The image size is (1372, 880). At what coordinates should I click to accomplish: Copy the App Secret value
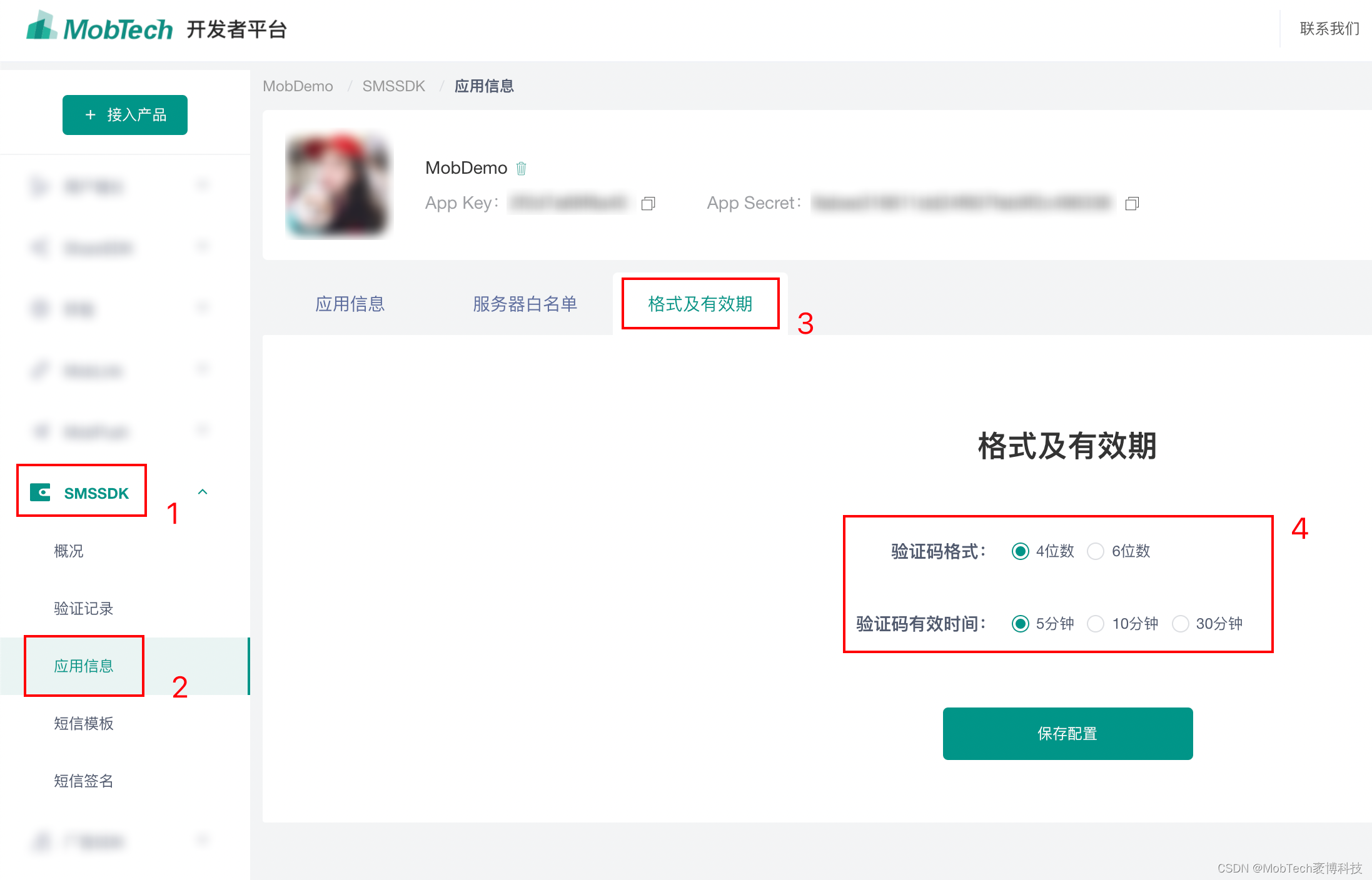pyautogui.click(x=1132, y=204)
